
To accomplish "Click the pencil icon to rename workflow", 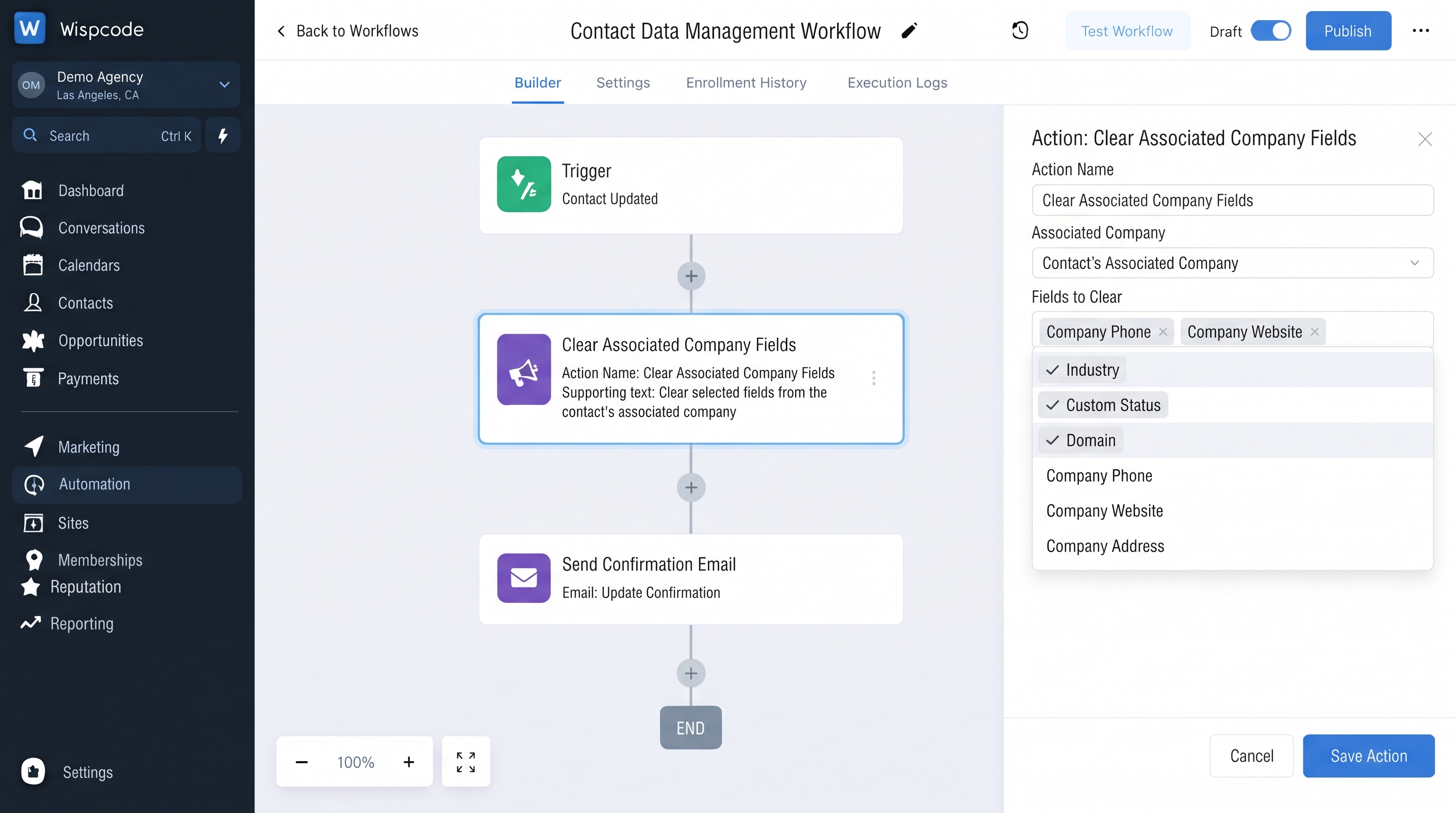I will (909, 31).
